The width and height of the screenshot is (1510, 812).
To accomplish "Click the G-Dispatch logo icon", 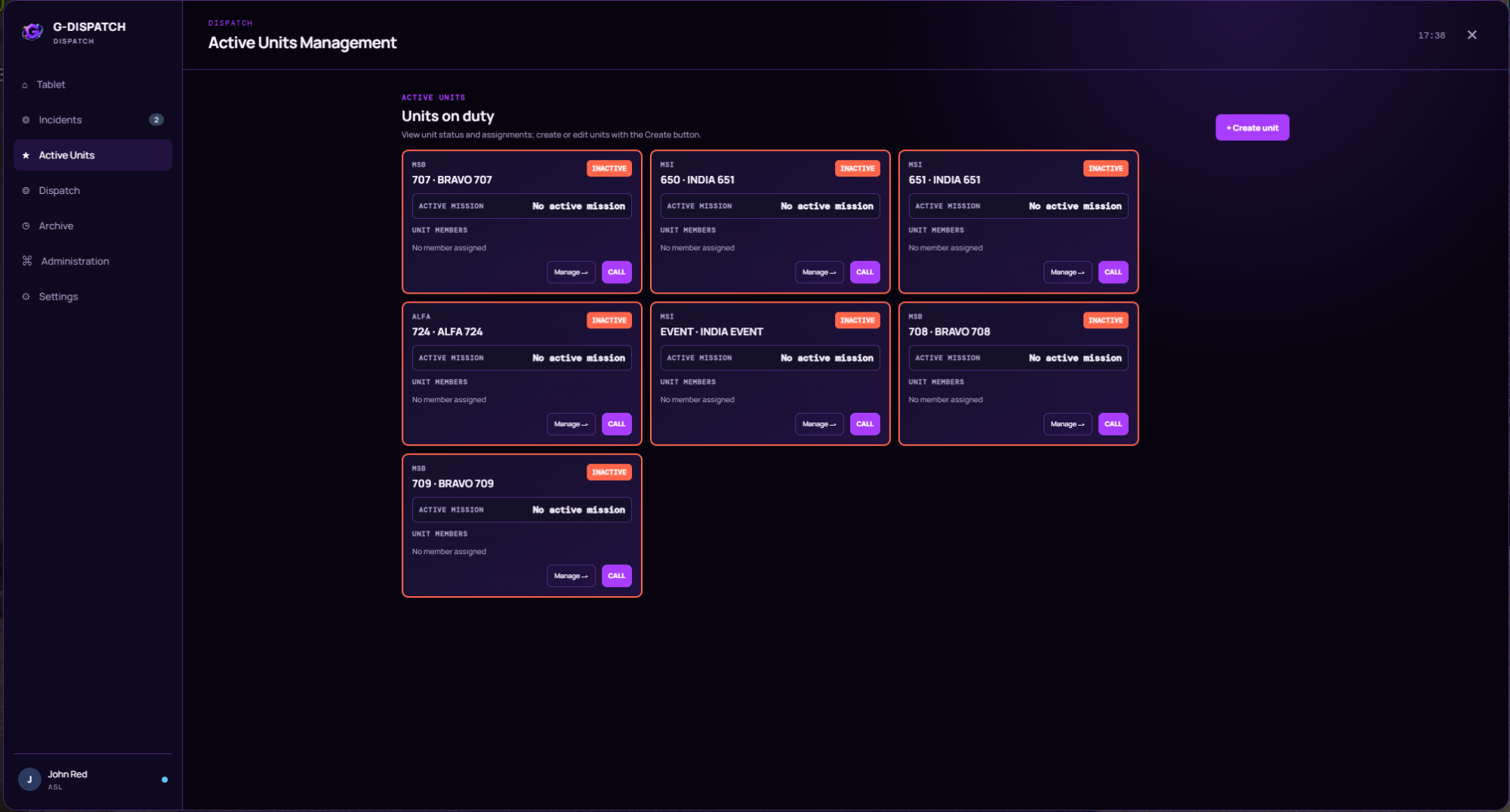I will point(32,32).
